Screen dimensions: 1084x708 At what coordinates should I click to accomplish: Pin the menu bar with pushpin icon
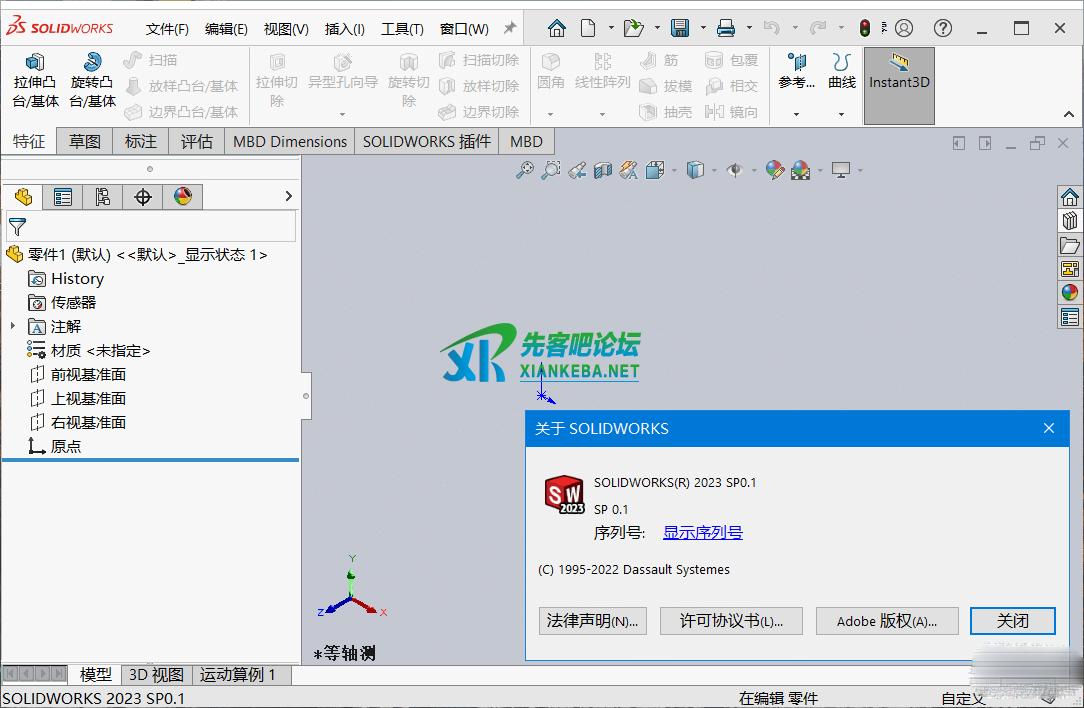click(x=509, y=28)
